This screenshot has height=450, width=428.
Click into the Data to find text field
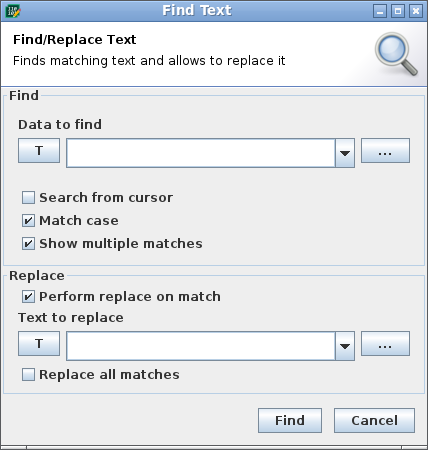click(x=201, y=153)
